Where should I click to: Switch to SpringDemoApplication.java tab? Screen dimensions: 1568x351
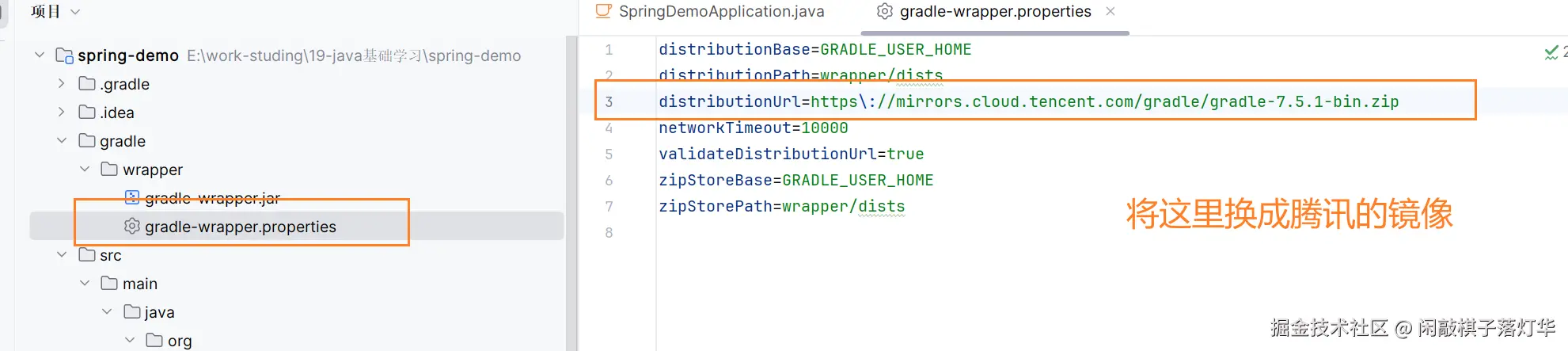pos(710,11)
